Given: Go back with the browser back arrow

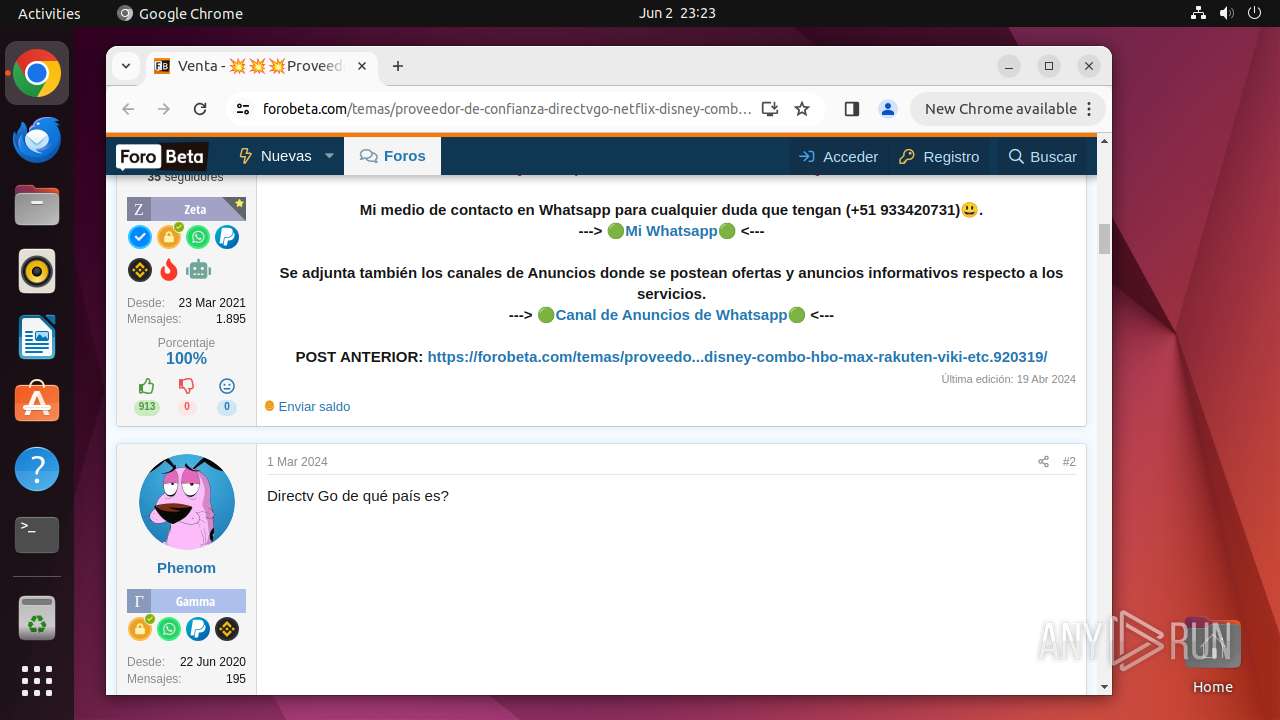Looking at the screenshot, I should pyautogui.click(x=128, y=109).
